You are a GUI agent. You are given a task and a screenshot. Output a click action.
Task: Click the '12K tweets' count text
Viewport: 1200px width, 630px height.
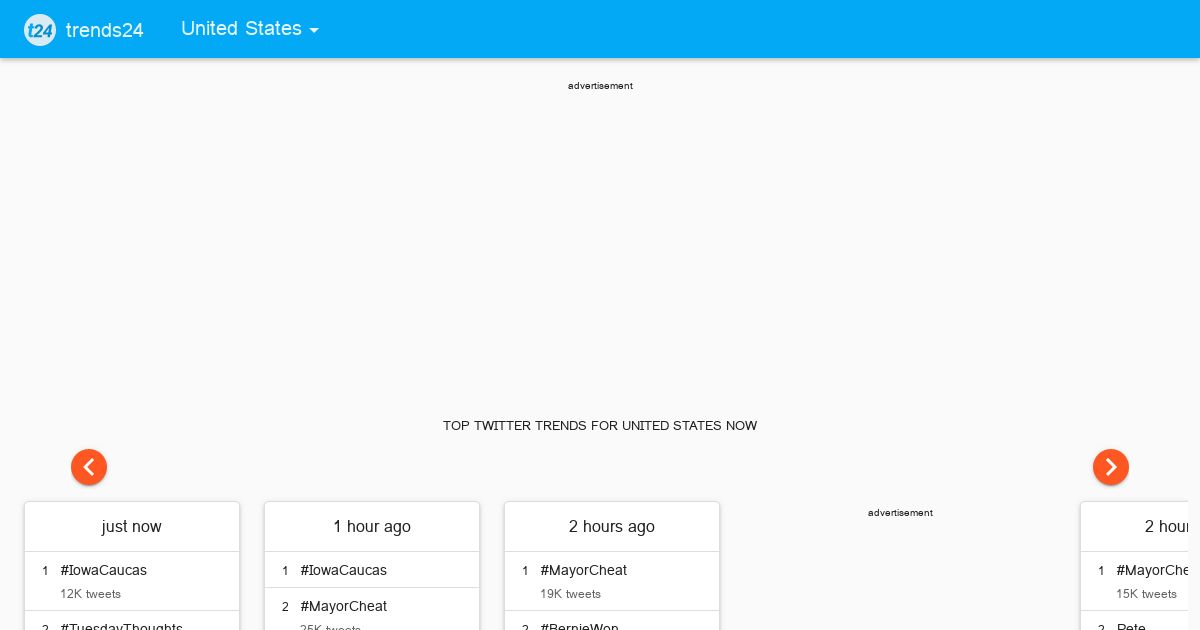pyautogui.click(x=90, y=594)
